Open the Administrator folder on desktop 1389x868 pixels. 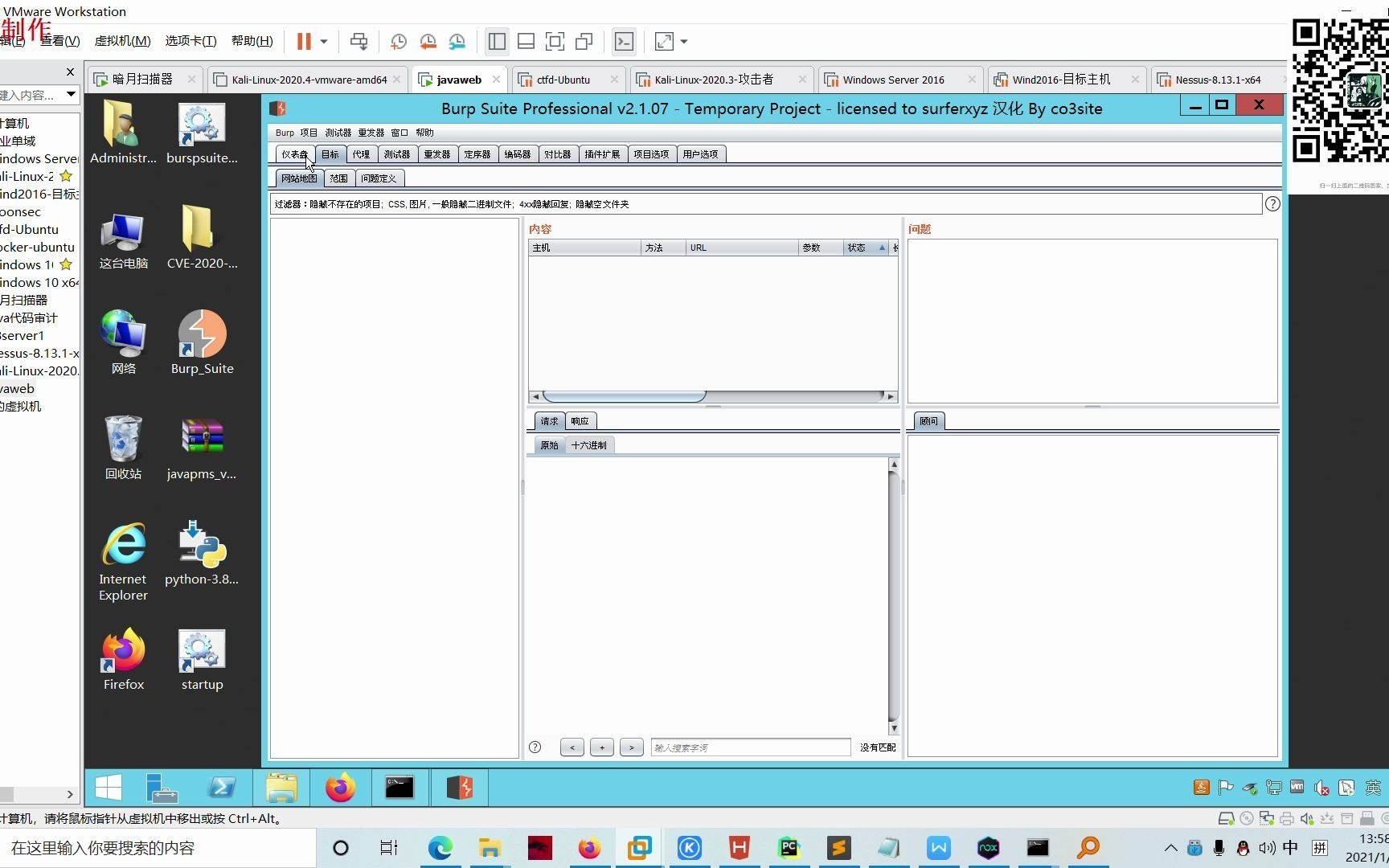[x=123, y=133]
